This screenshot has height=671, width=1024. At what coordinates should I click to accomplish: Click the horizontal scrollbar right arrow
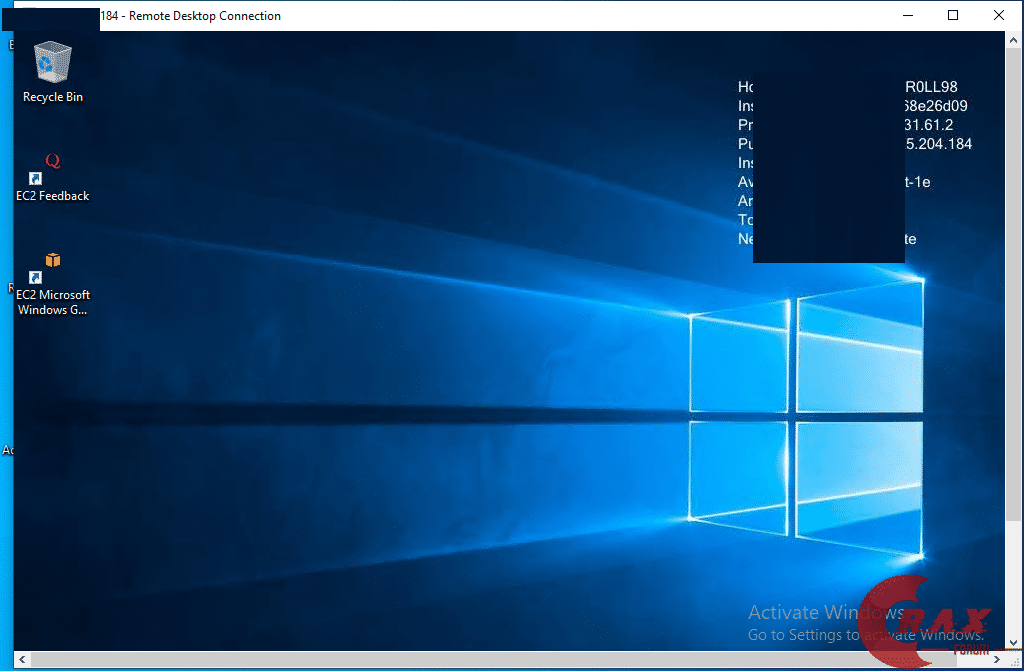[997, 659]
